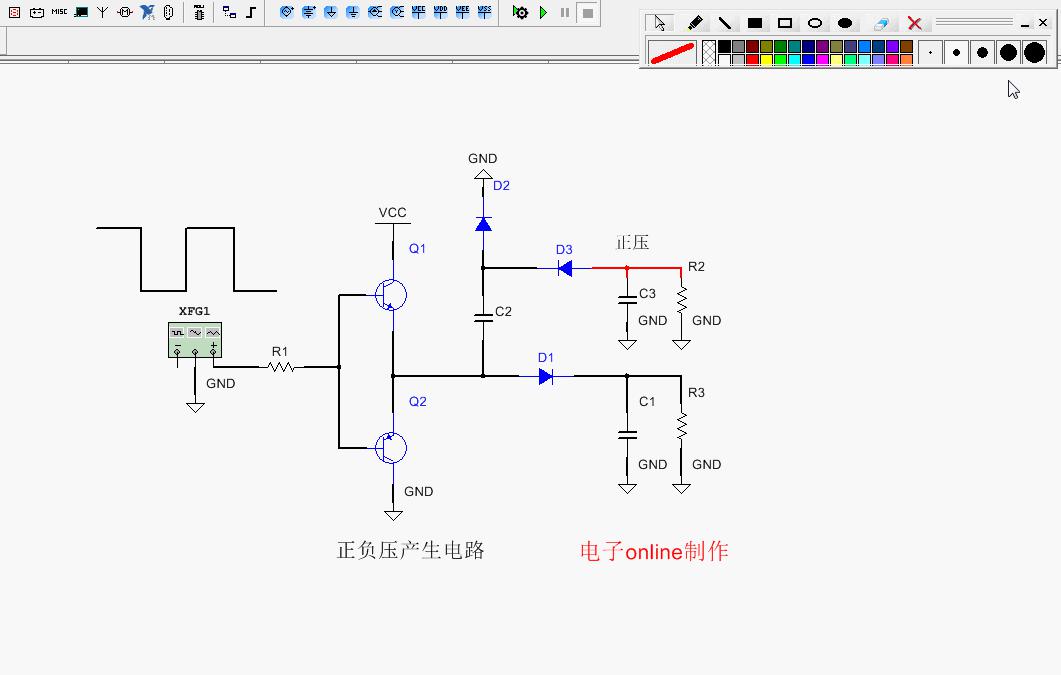Open the MISC components group

point(59,12)
